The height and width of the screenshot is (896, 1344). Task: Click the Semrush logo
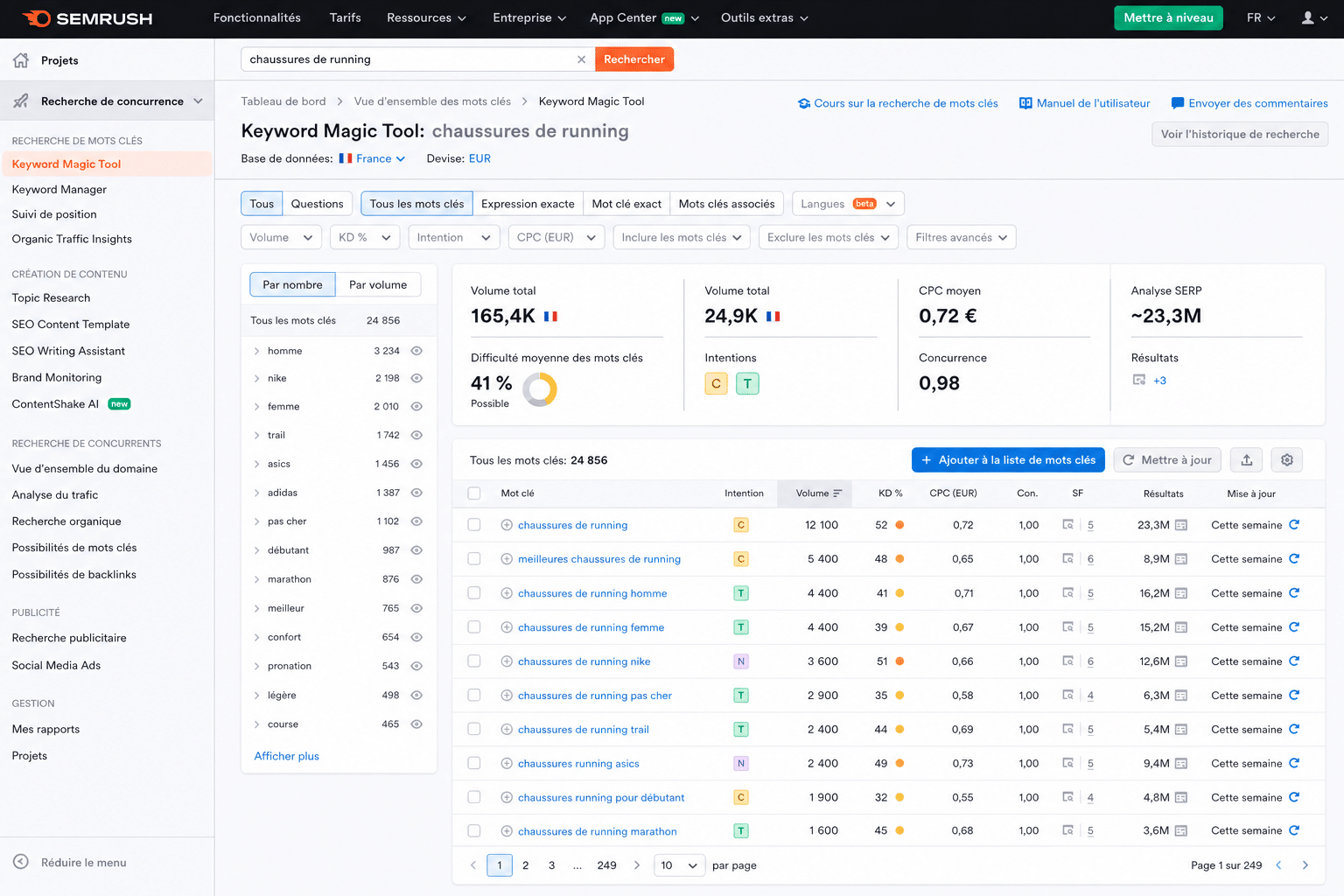point(87,18)
